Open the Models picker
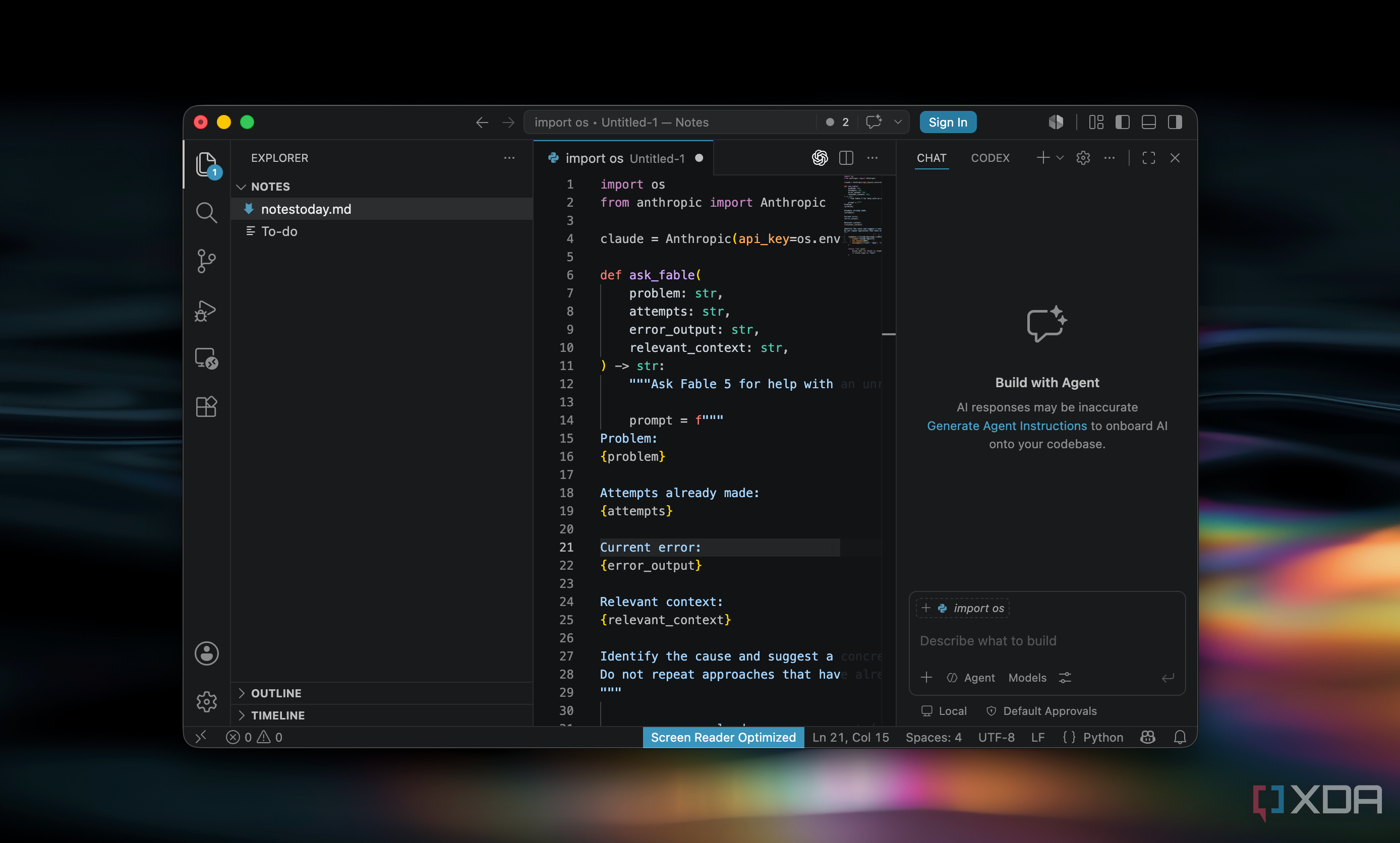 1027,677
